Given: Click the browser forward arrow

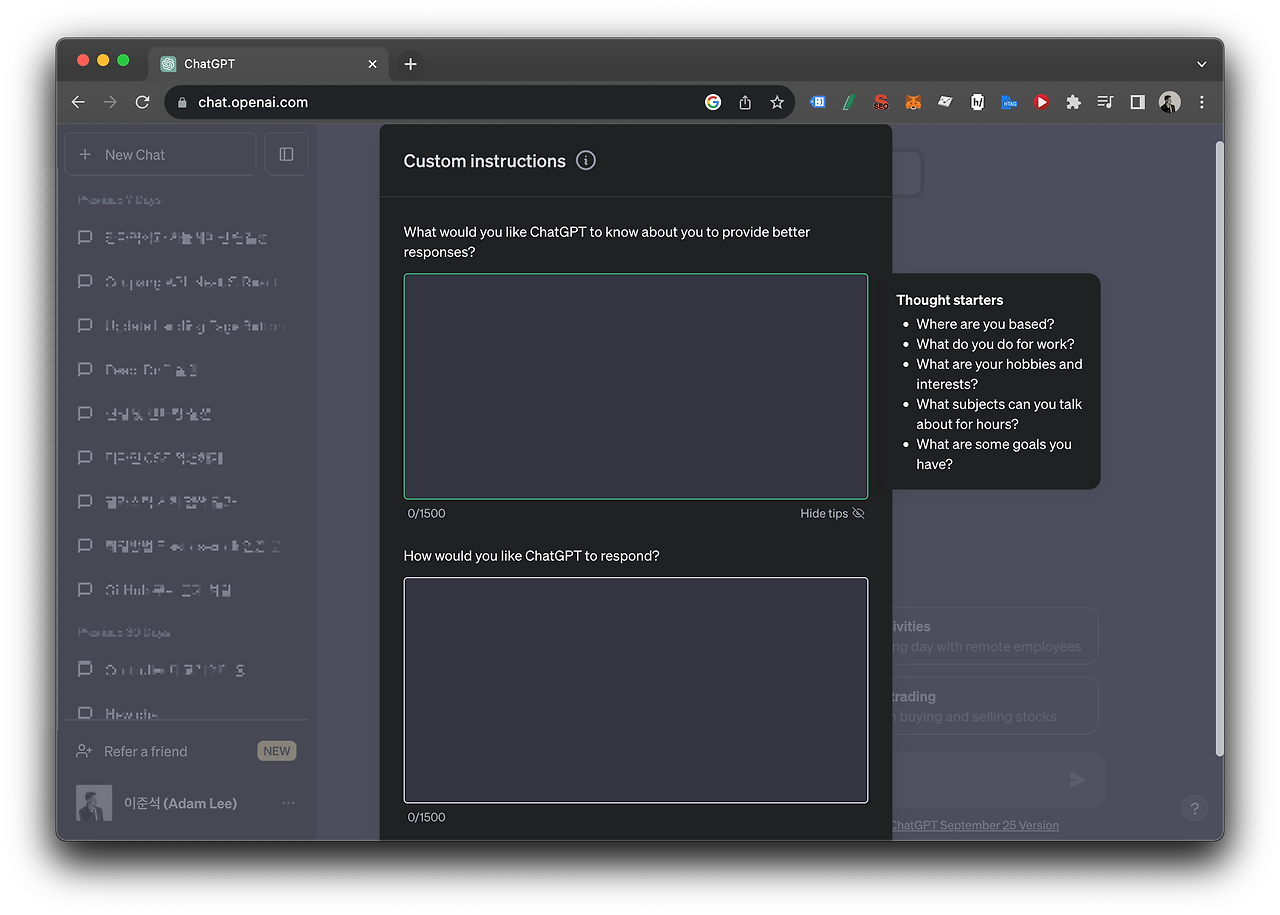Looking at the screenshot, I should click(110, 102).
